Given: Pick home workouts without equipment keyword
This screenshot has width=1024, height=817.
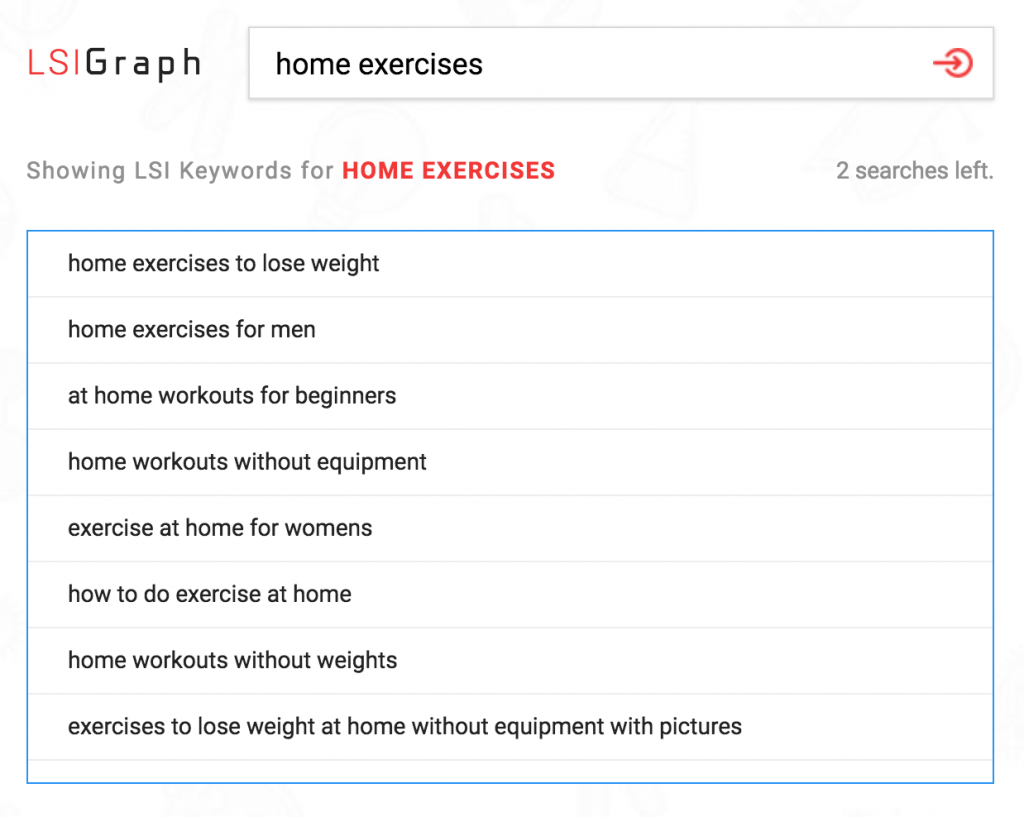Looking at the screenshot, I should pos(246,462).
